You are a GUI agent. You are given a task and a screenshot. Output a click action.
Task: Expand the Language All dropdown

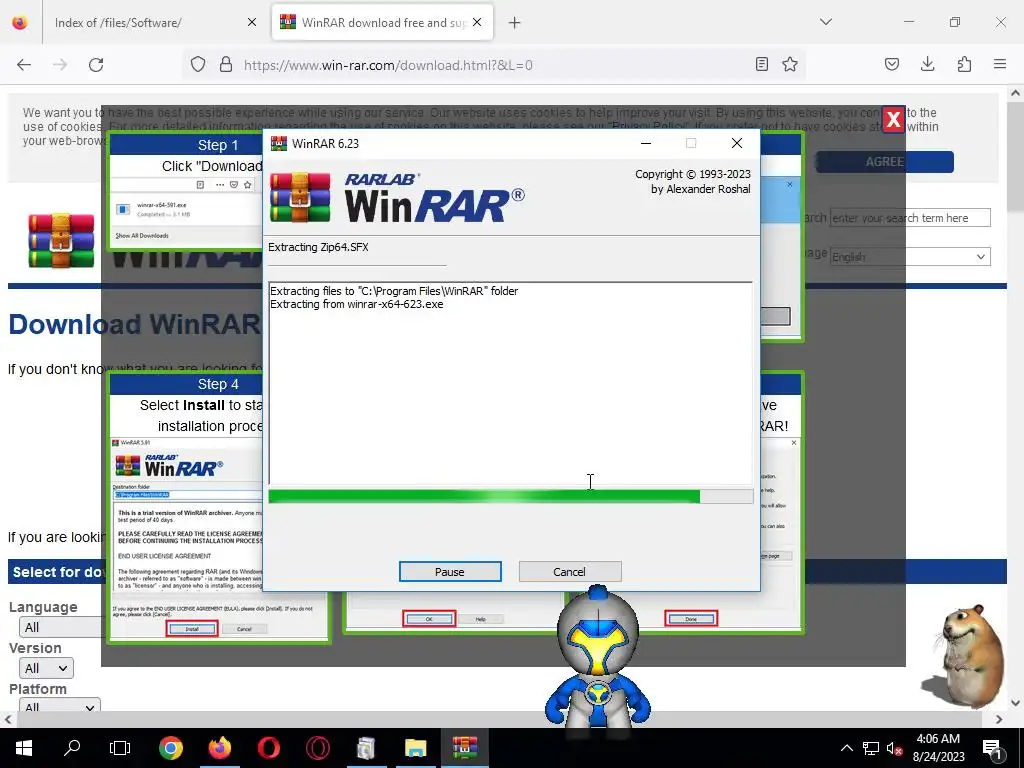point(60,627)
